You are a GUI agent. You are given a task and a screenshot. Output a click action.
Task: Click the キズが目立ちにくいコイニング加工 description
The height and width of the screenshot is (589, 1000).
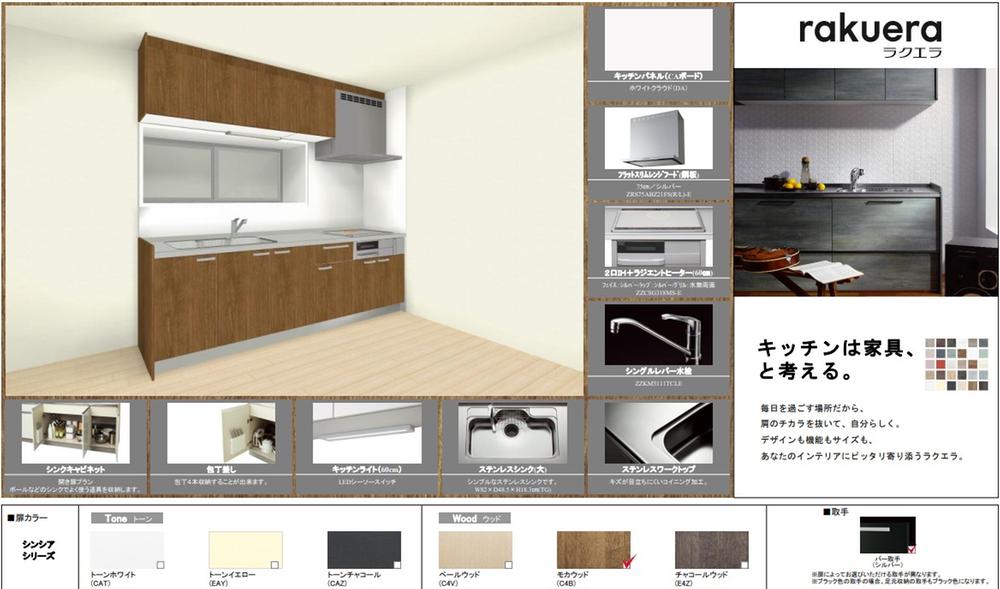pos(659,482)
